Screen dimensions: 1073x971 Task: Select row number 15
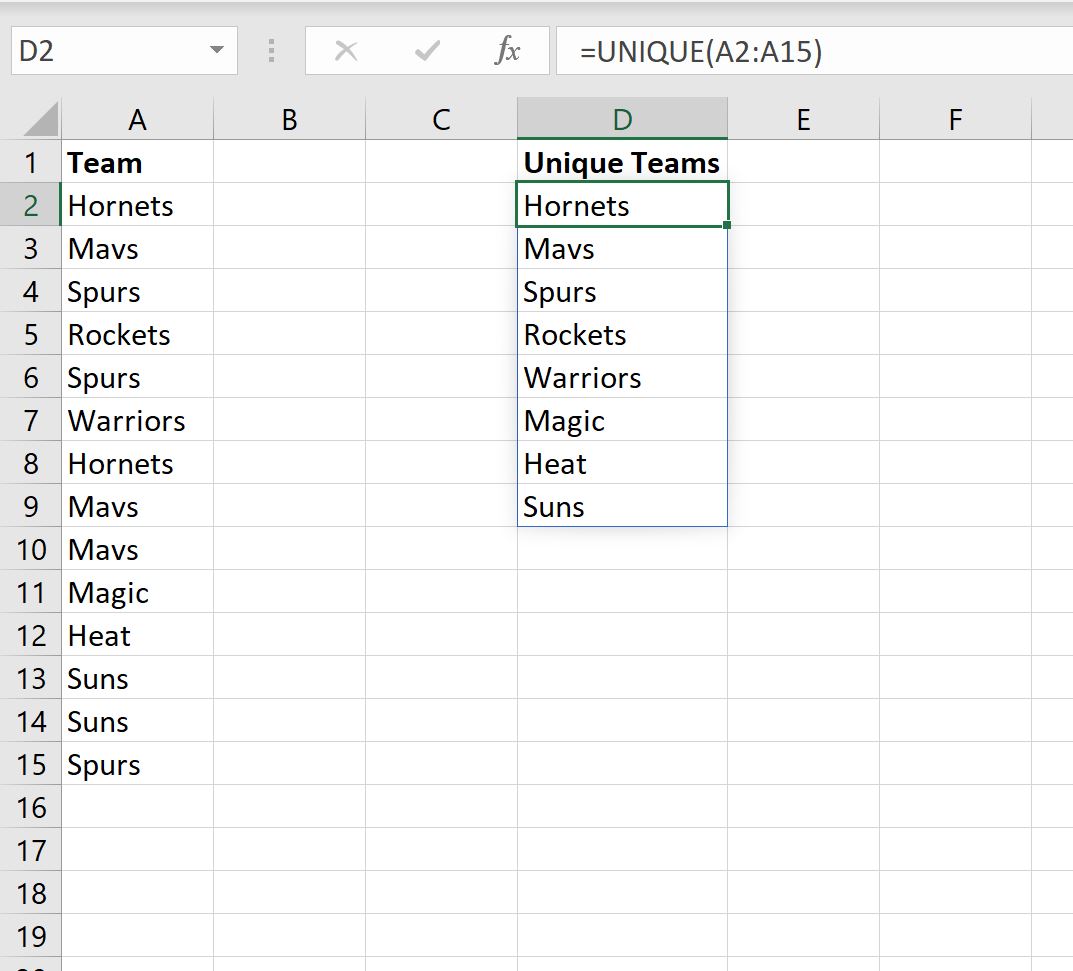point(31,764)
